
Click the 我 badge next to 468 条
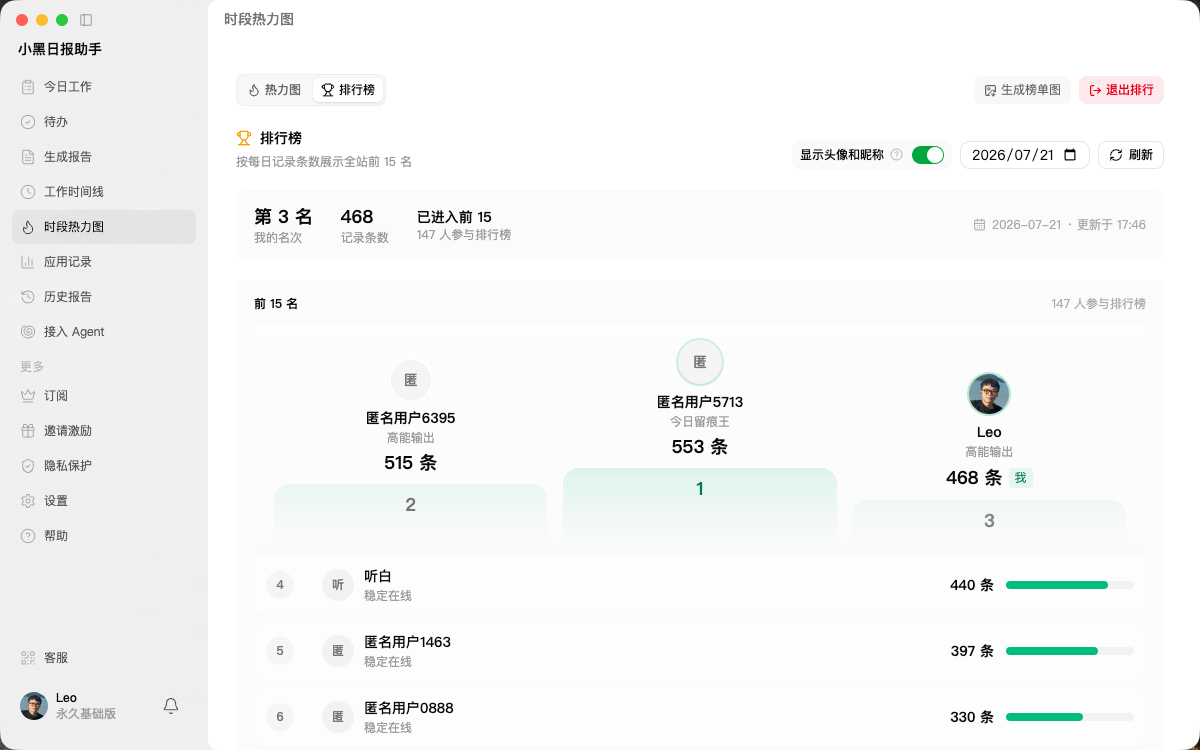tap(1020, 478)
